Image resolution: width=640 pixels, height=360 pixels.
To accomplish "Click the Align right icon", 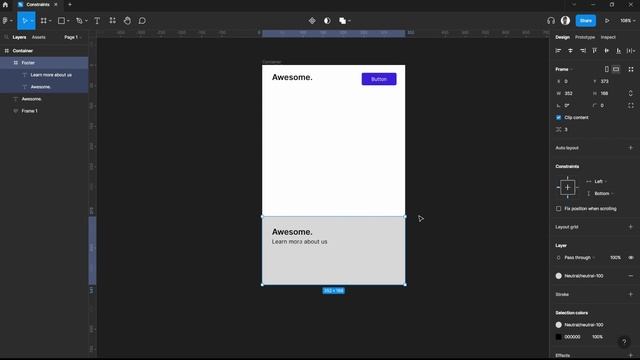I will click(x=582, y=51).
